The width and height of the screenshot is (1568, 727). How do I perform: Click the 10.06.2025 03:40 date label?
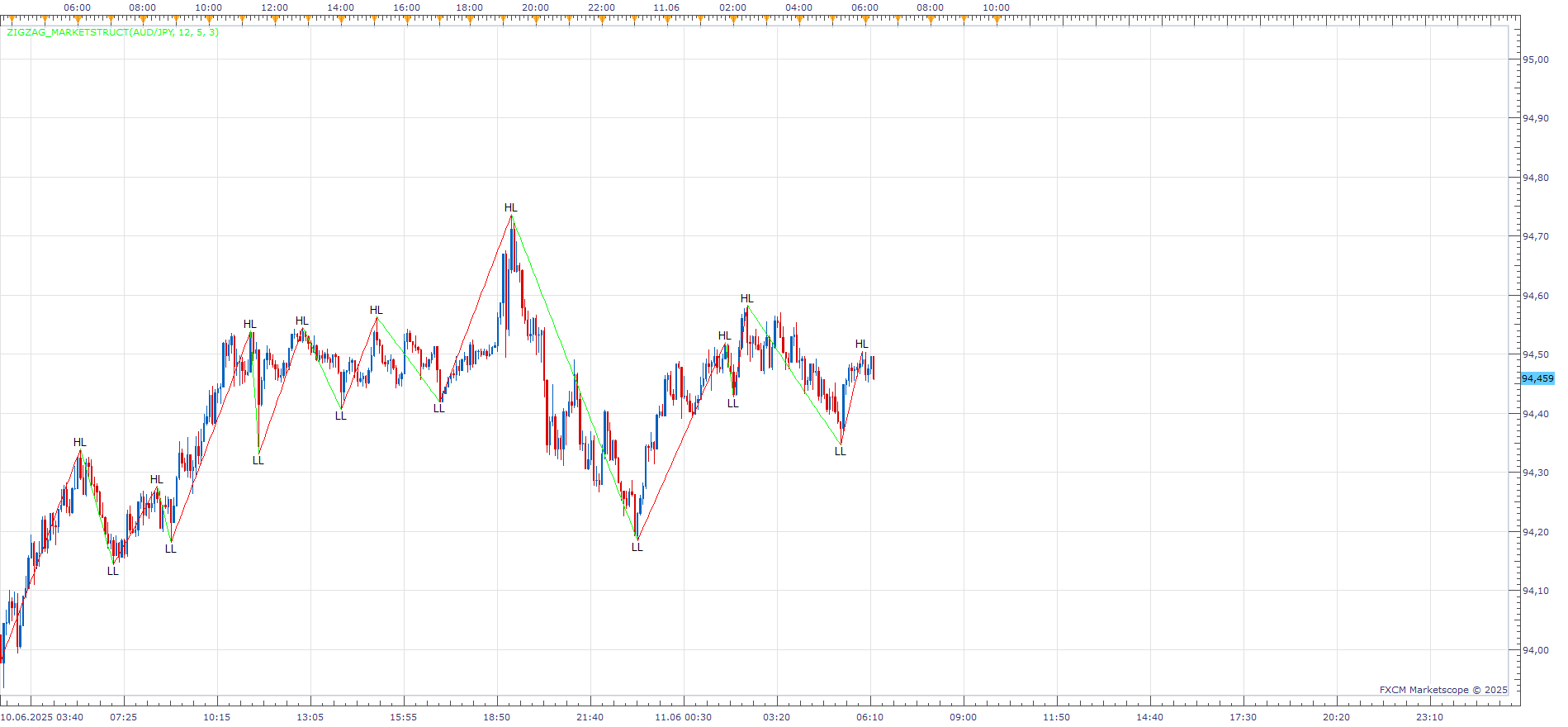click(42, 717)
